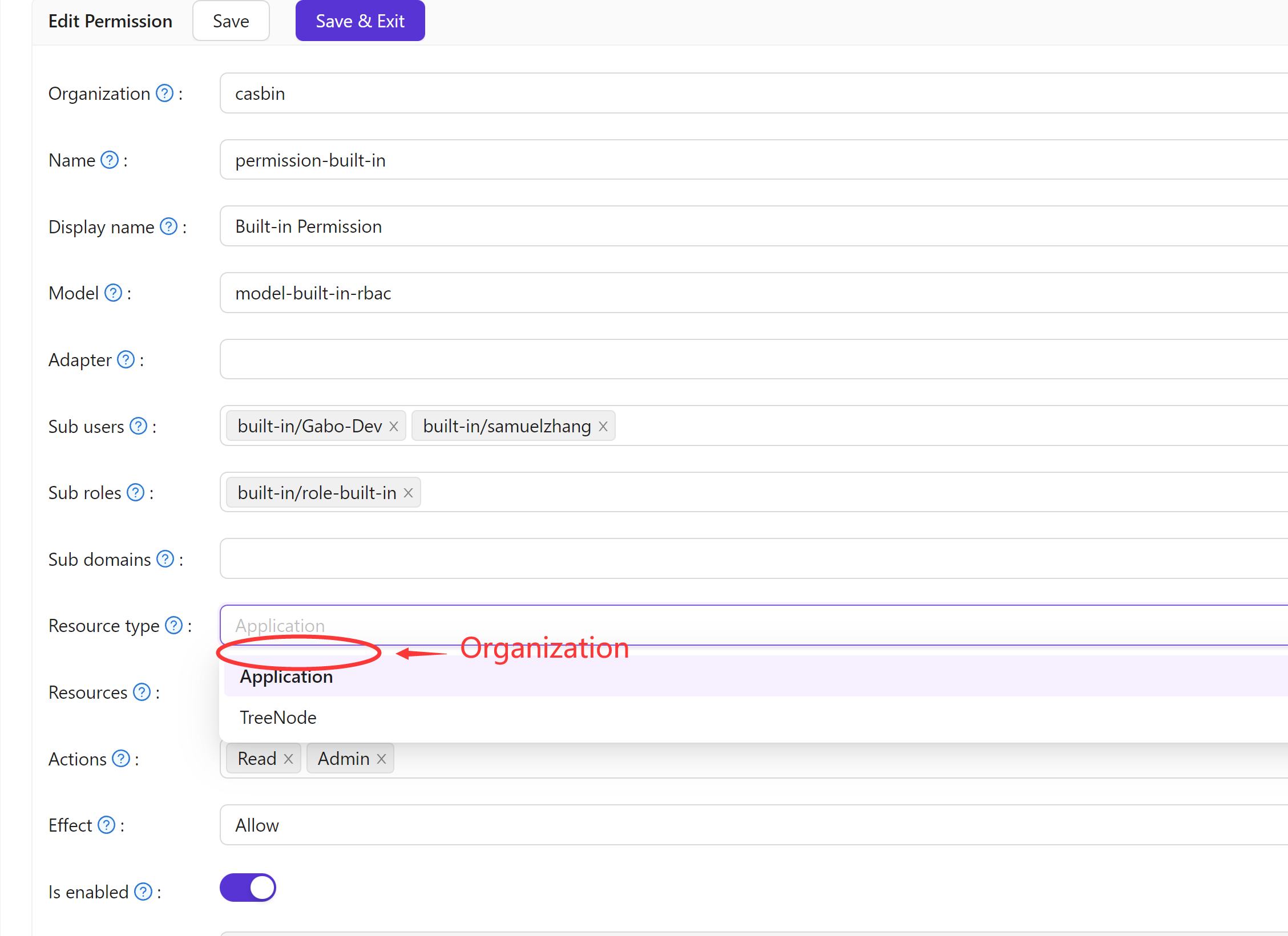Click the Name help icon
Screen dimensions: 1288x936
[x=108, y=160]
